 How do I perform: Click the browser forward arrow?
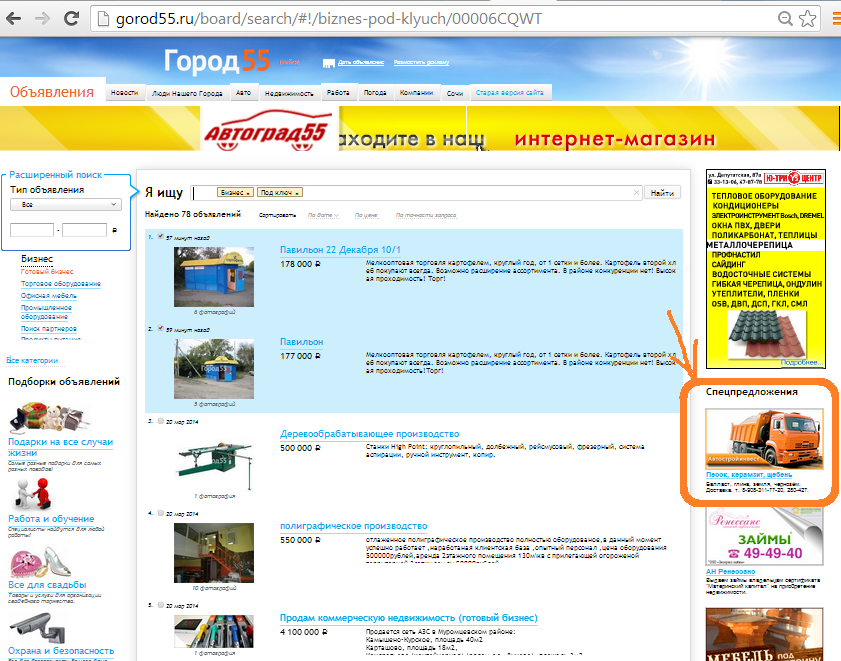coord(42,19)
